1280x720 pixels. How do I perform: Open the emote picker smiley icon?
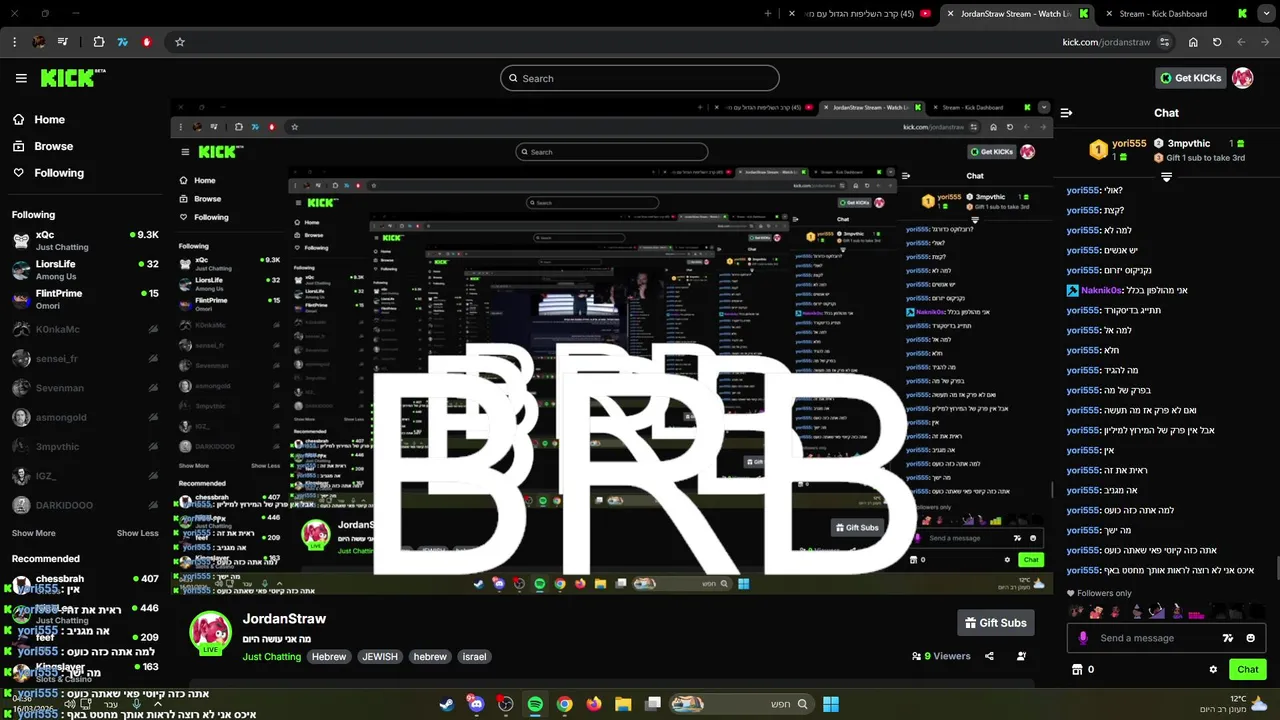(1250, 638)
